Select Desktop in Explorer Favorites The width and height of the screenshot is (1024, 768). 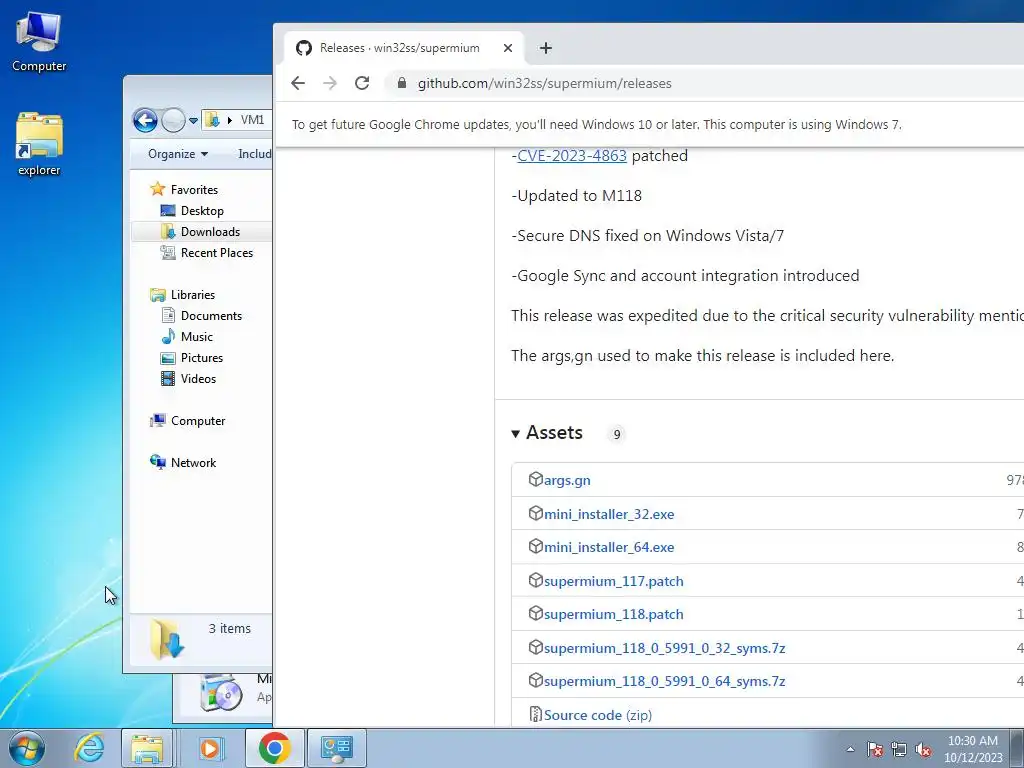tap(202, 211)
